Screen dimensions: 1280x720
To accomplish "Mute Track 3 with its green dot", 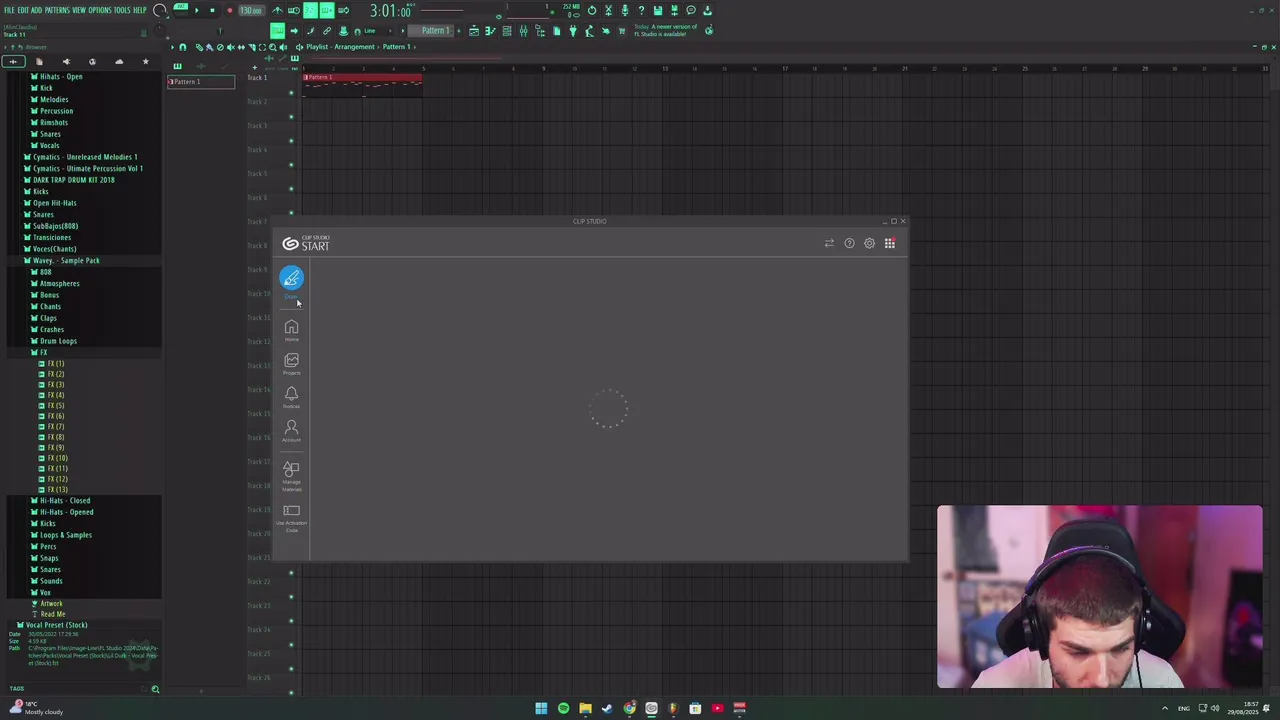I will point(291,141).
